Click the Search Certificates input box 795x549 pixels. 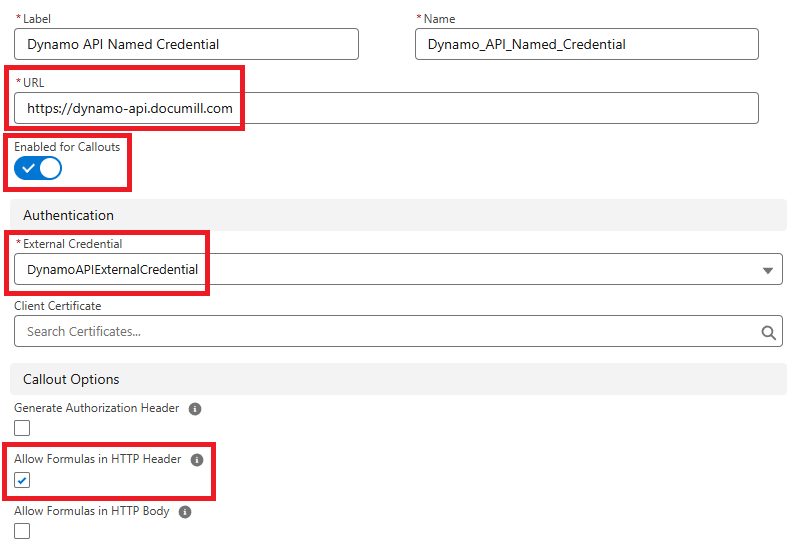386,332
